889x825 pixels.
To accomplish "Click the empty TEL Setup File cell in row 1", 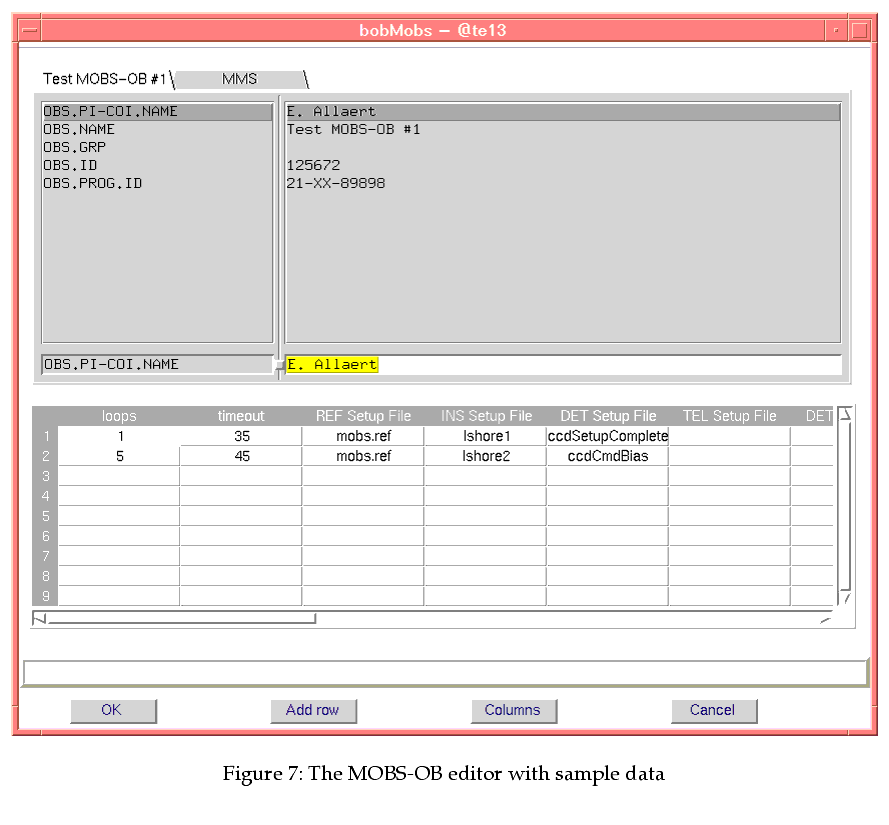I will [x=730, y=436].
